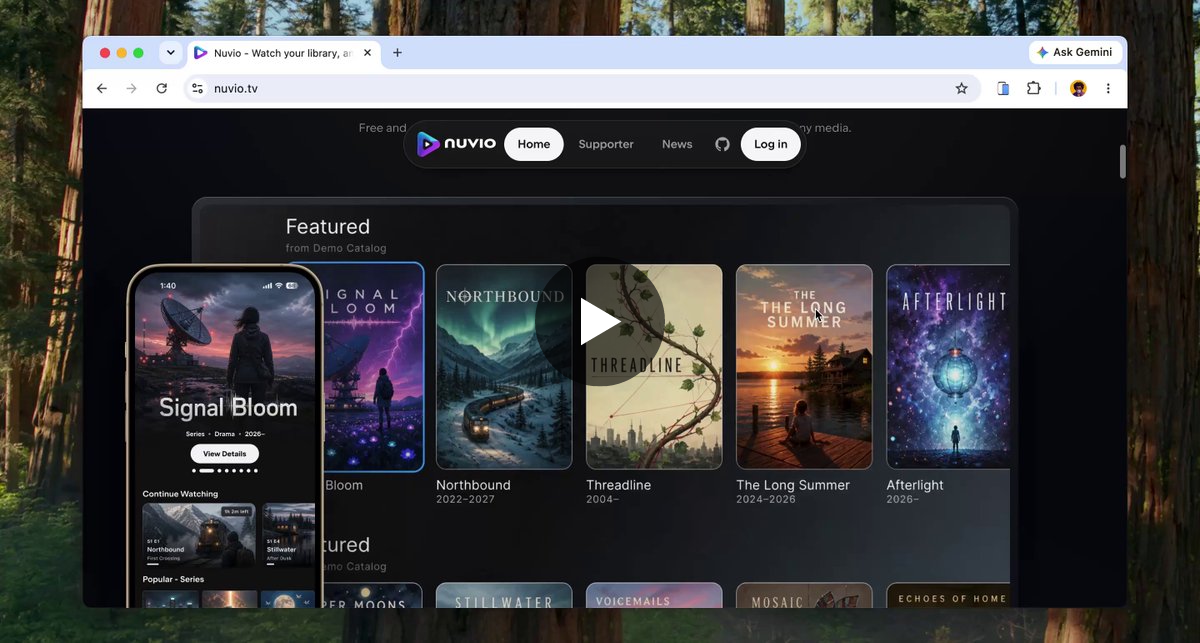This screenshot has height=643, width=1200.
Task: Open the GitHub icon link
Action: point(722,144)
